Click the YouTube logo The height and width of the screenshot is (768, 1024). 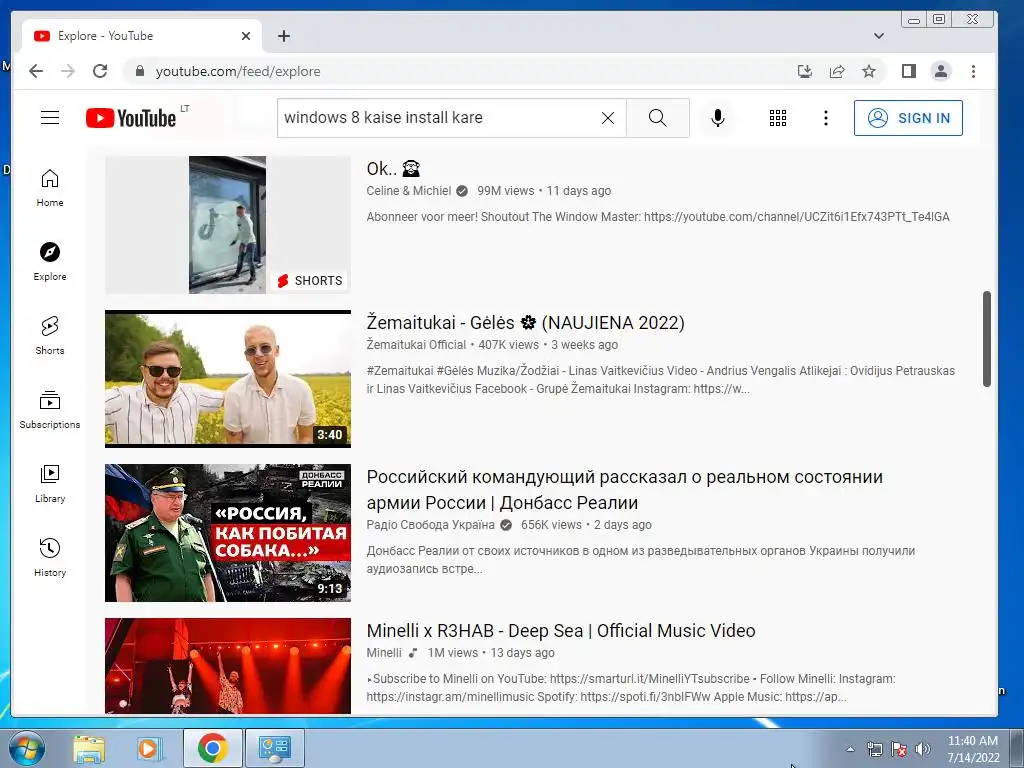[x=131, y=118]
